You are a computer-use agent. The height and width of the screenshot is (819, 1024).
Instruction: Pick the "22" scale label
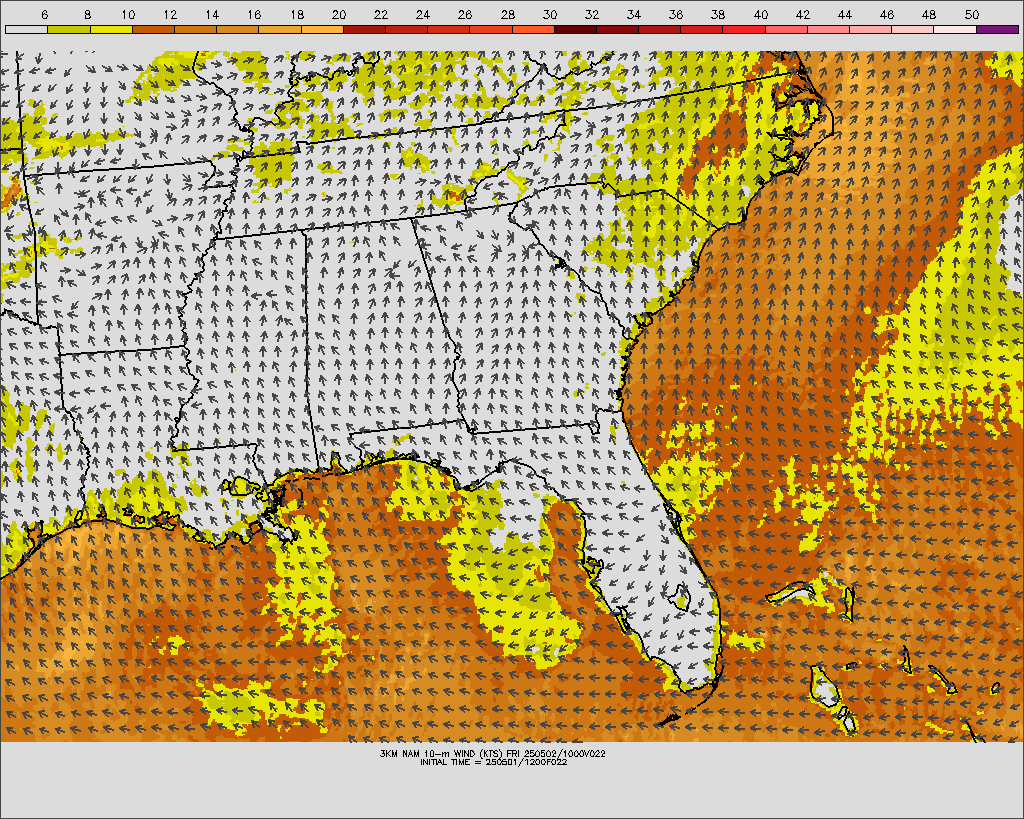(381, 14)
